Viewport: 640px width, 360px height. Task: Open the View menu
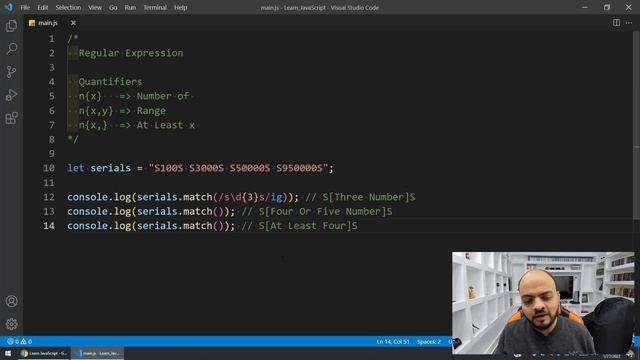[x=95, y=7]
